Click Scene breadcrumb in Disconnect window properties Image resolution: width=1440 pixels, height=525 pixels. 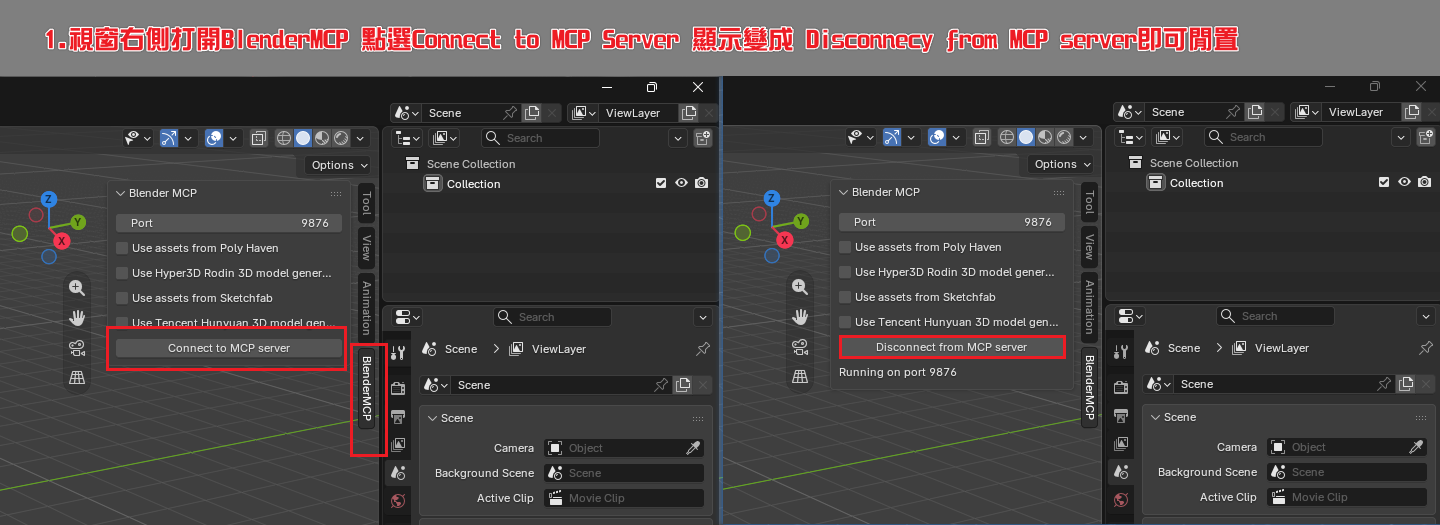click(1173, 348)
